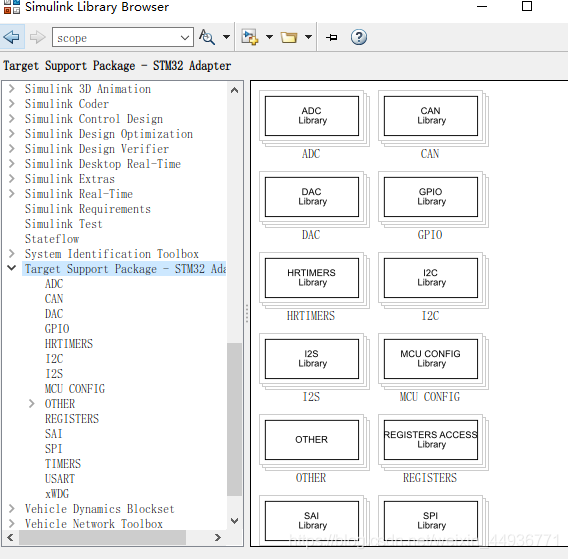Click the GPIO Library block
Viewport: 568px width, 559px height.
(431, 197)
